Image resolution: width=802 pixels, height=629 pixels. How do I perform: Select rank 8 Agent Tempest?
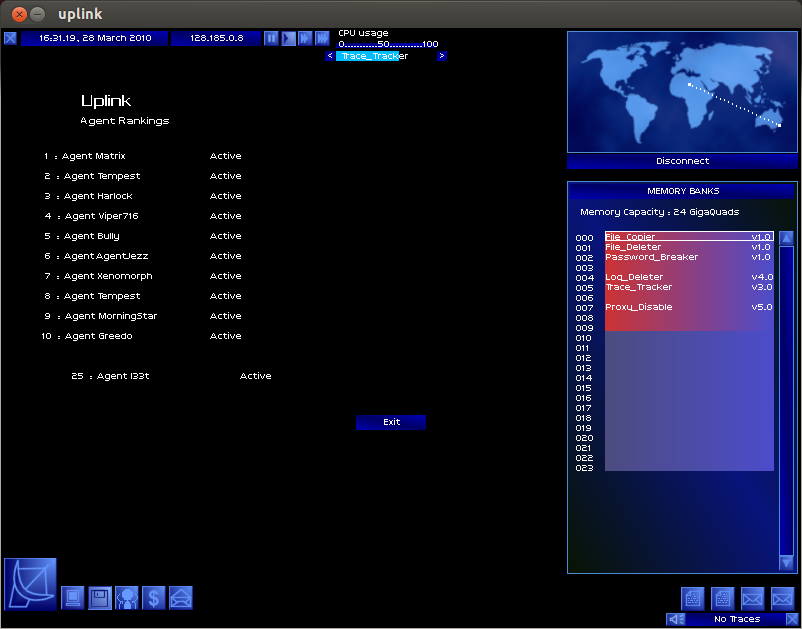tap(92, 296)
